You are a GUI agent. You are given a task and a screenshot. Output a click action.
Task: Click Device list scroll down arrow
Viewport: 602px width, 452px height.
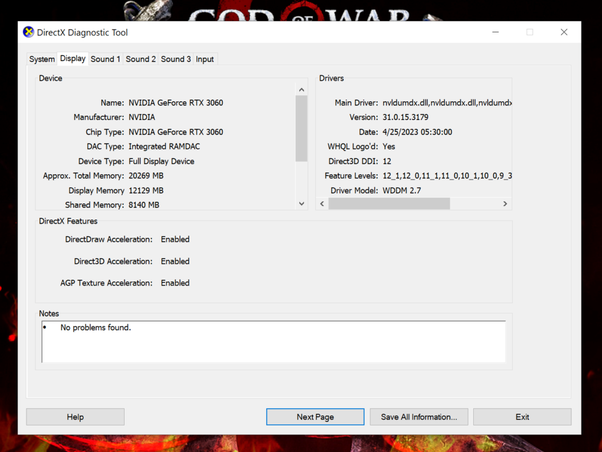coord(301,204)
